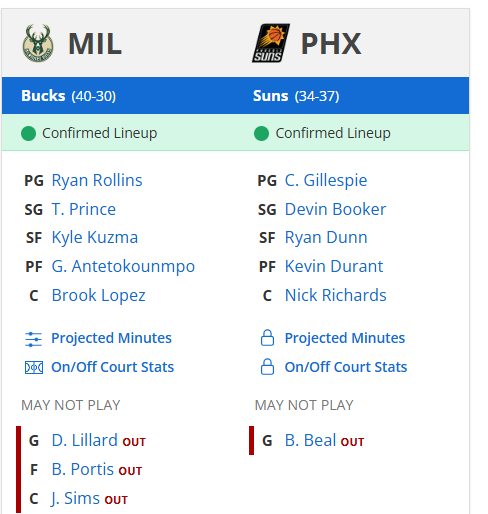Click the court icon beside Bucks On/Off Stats
488x514 pixels.
click(x=34, y=368)
